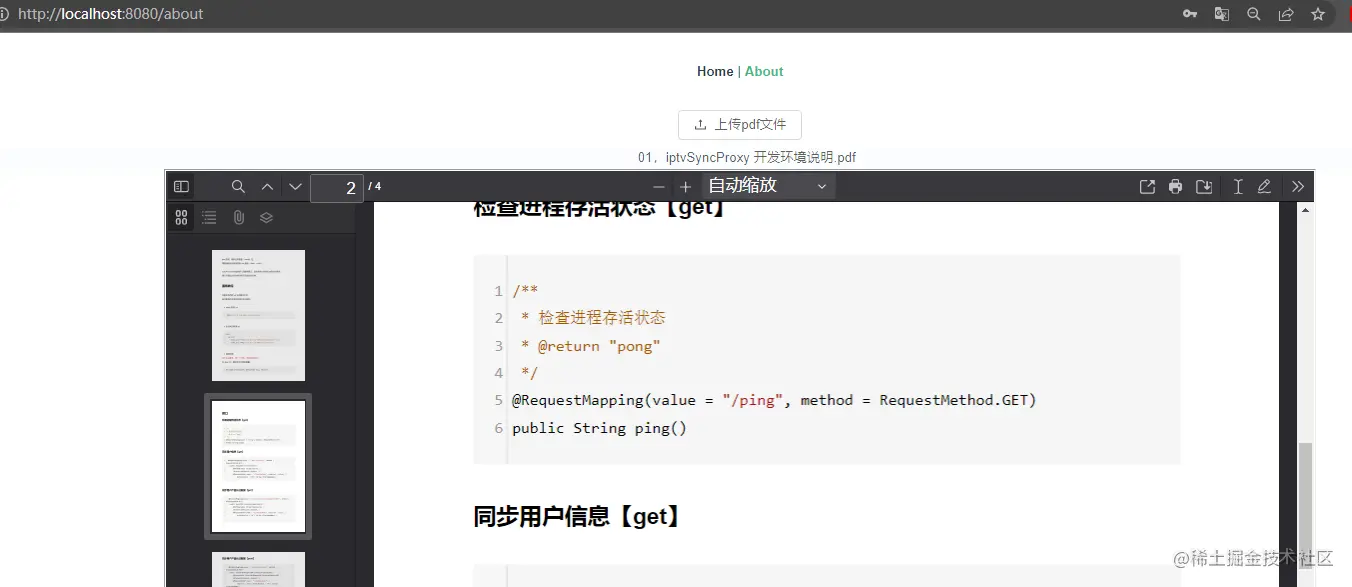
Task: Select the page 3 thumbnail
Action: coord(258,568)
